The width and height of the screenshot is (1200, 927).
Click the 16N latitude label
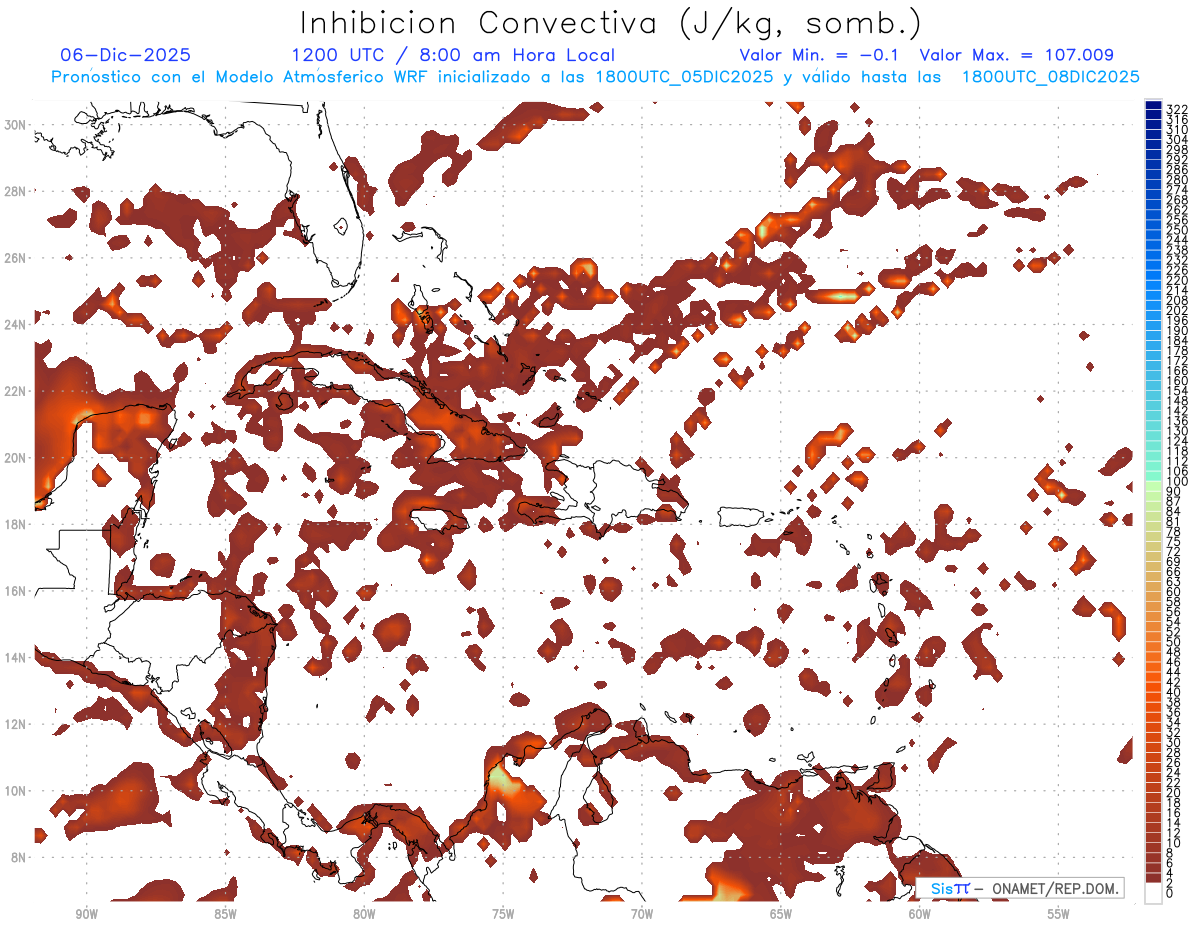(14, 591)
